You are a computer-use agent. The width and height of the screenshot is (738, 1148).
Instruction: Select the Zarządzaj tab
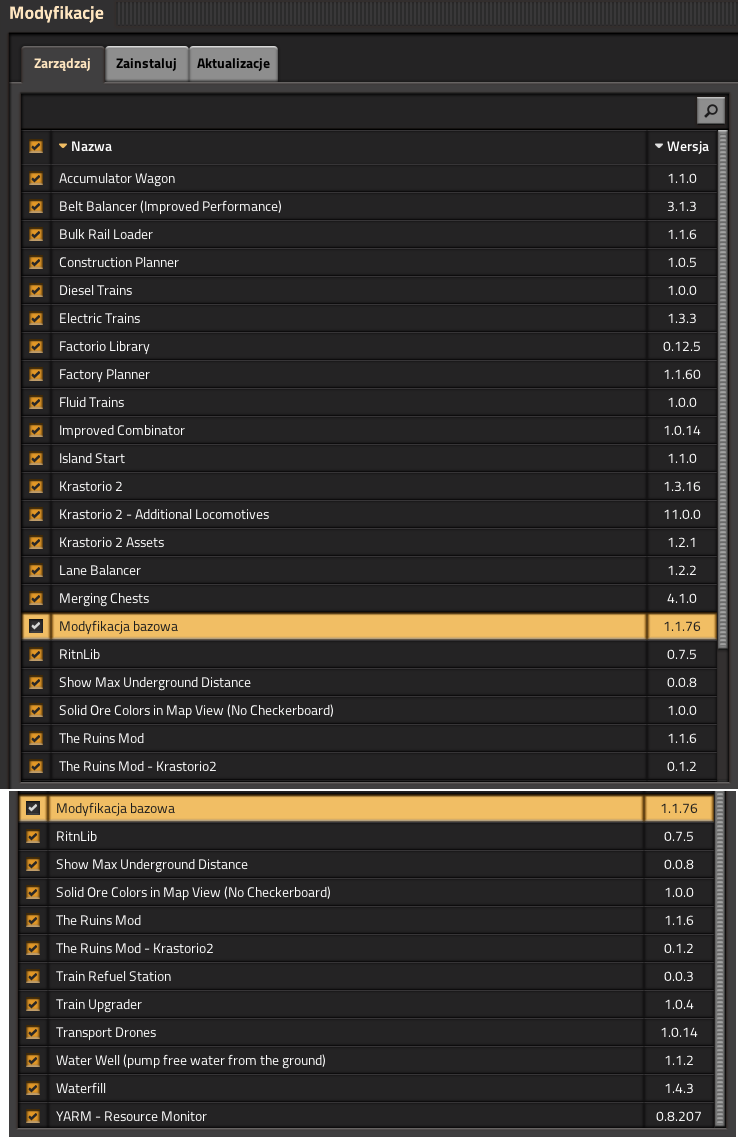click(62, 64)
